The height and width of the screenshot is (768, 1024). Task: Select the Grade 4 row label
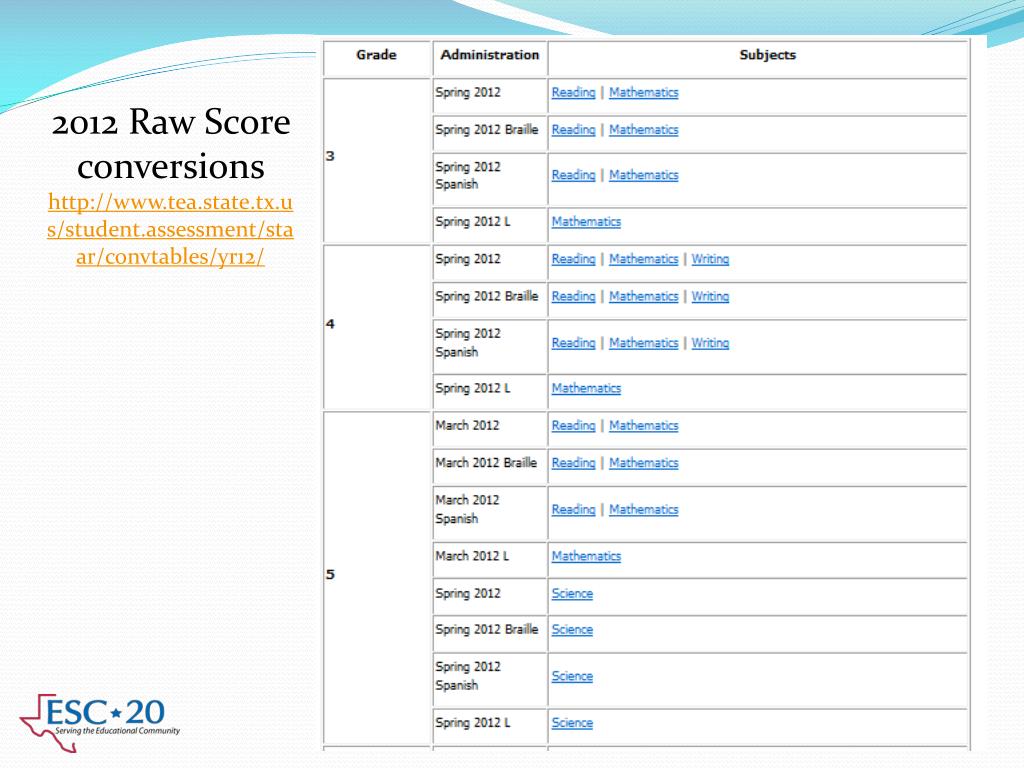330,324
